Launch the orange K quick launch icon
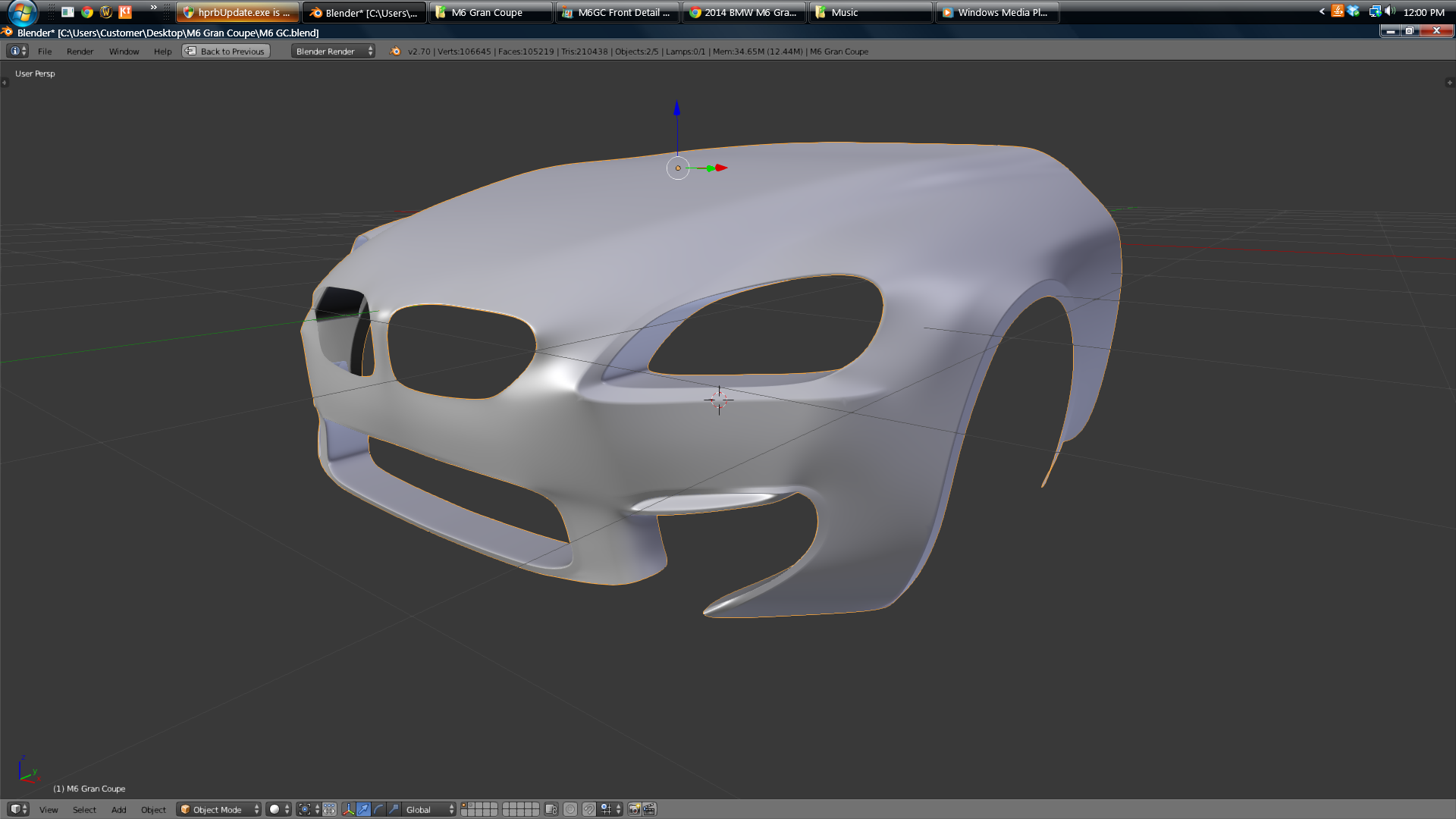The height and width of the screenshot is (819, 1456). pyautogui.click(x=125, y=12)
